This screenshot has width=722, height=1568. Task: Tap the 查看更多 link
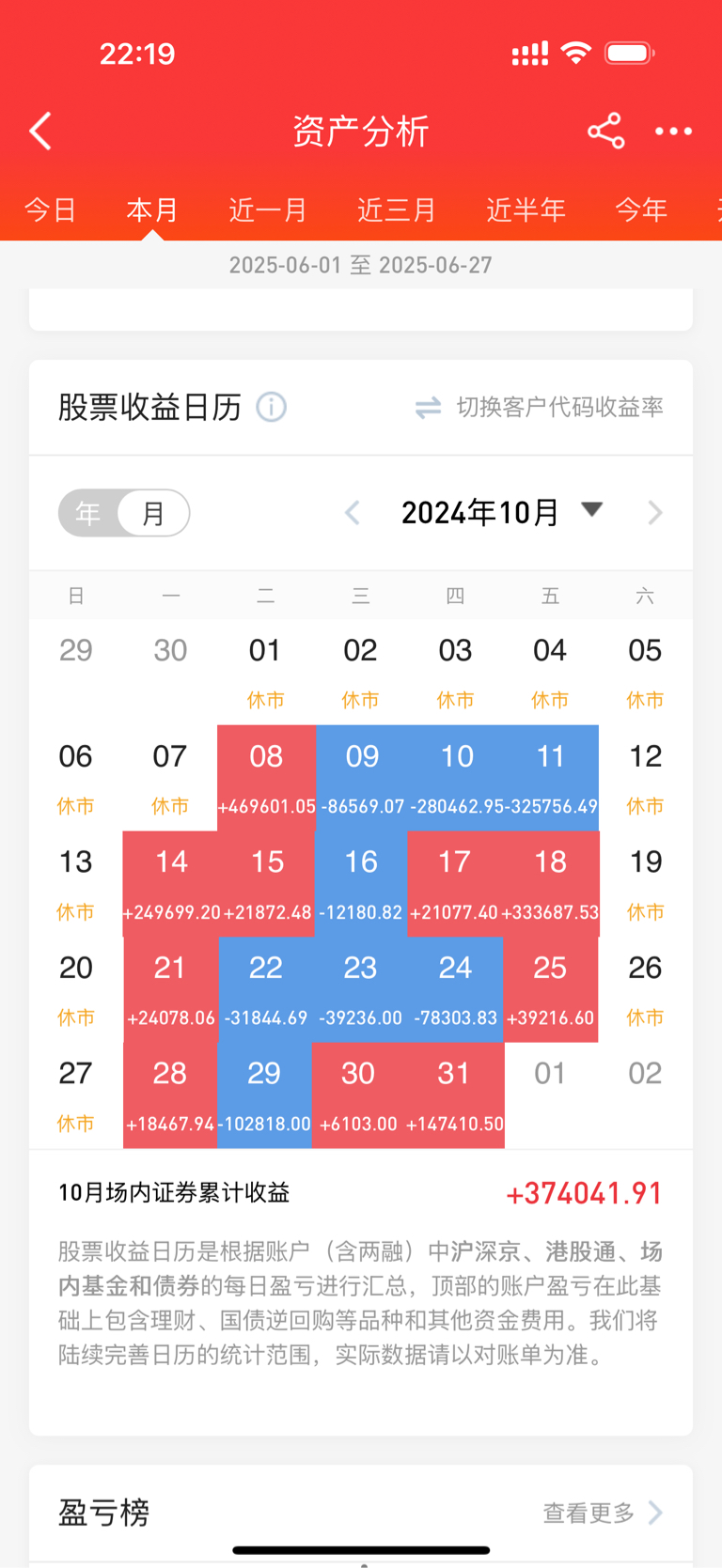pos(589,1513)
